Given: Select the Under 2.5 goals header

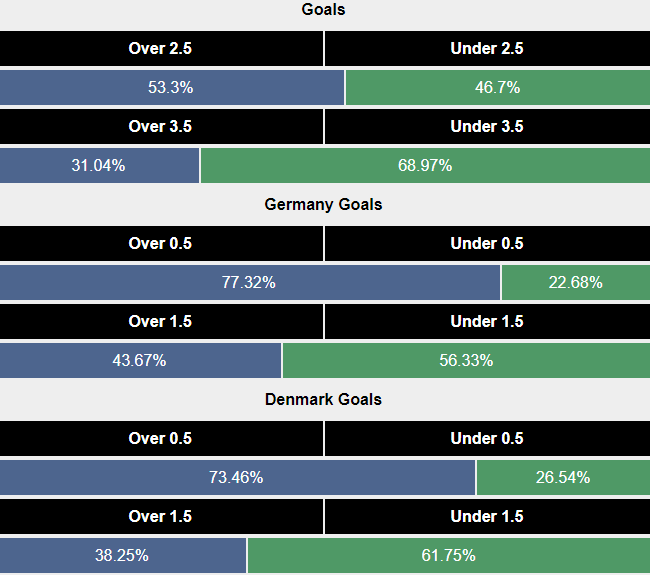Looking at the screenshot, I should coord(487,48).
